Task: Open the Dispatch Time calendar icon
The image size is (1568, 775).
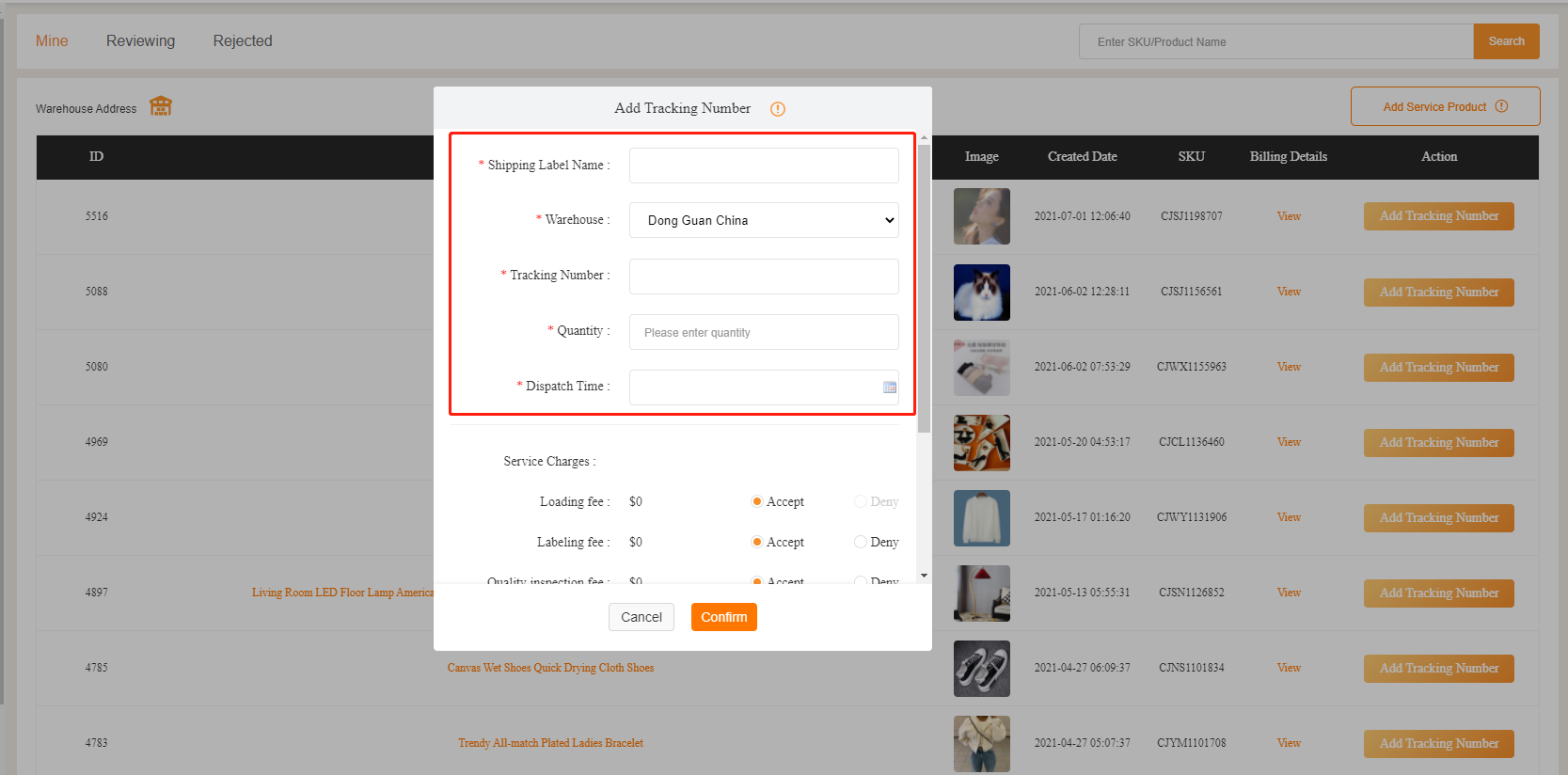Action: (889, 387)
